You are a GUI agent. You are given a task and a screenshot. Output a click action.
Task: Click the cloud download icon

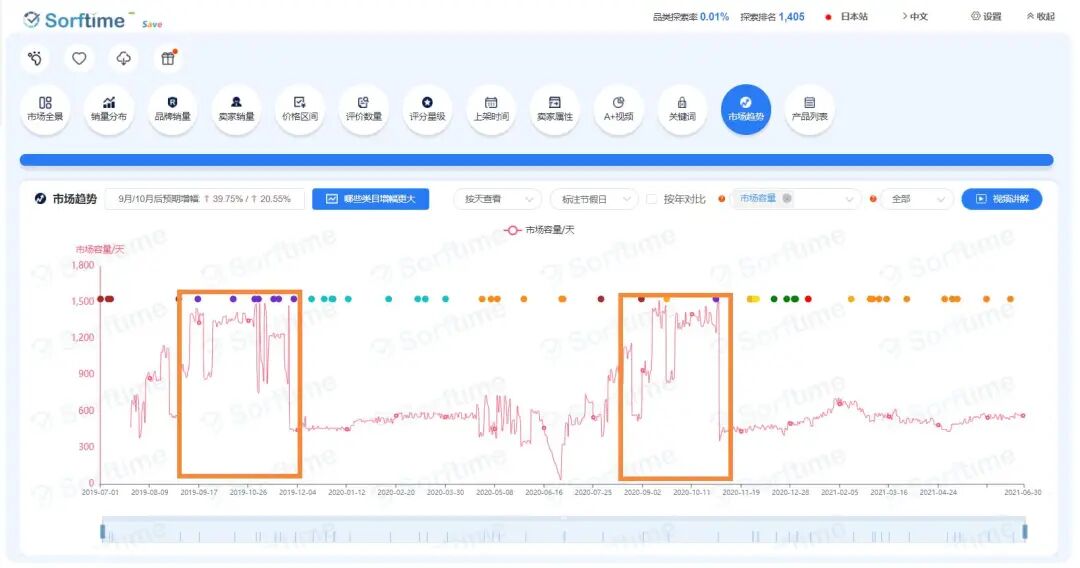(x=123, y=59)
